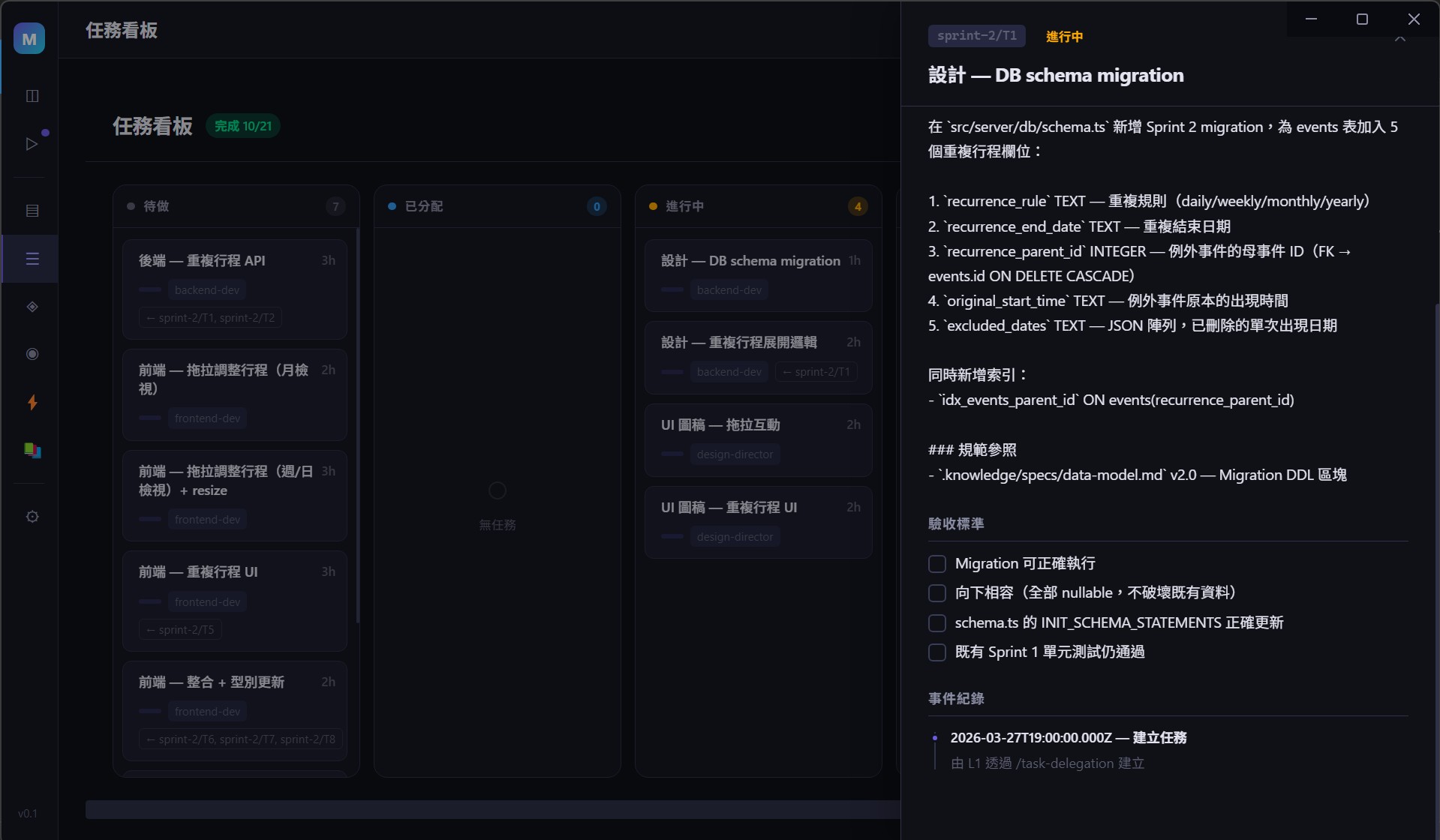Select the run/play icon in the sidebar
The image size is (1440, 840).
coord(32,143)
